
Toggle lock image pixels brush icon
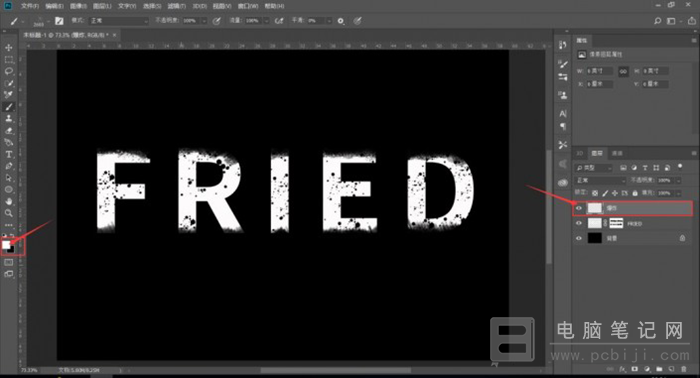pyautogui.click(x=605, y=193)
